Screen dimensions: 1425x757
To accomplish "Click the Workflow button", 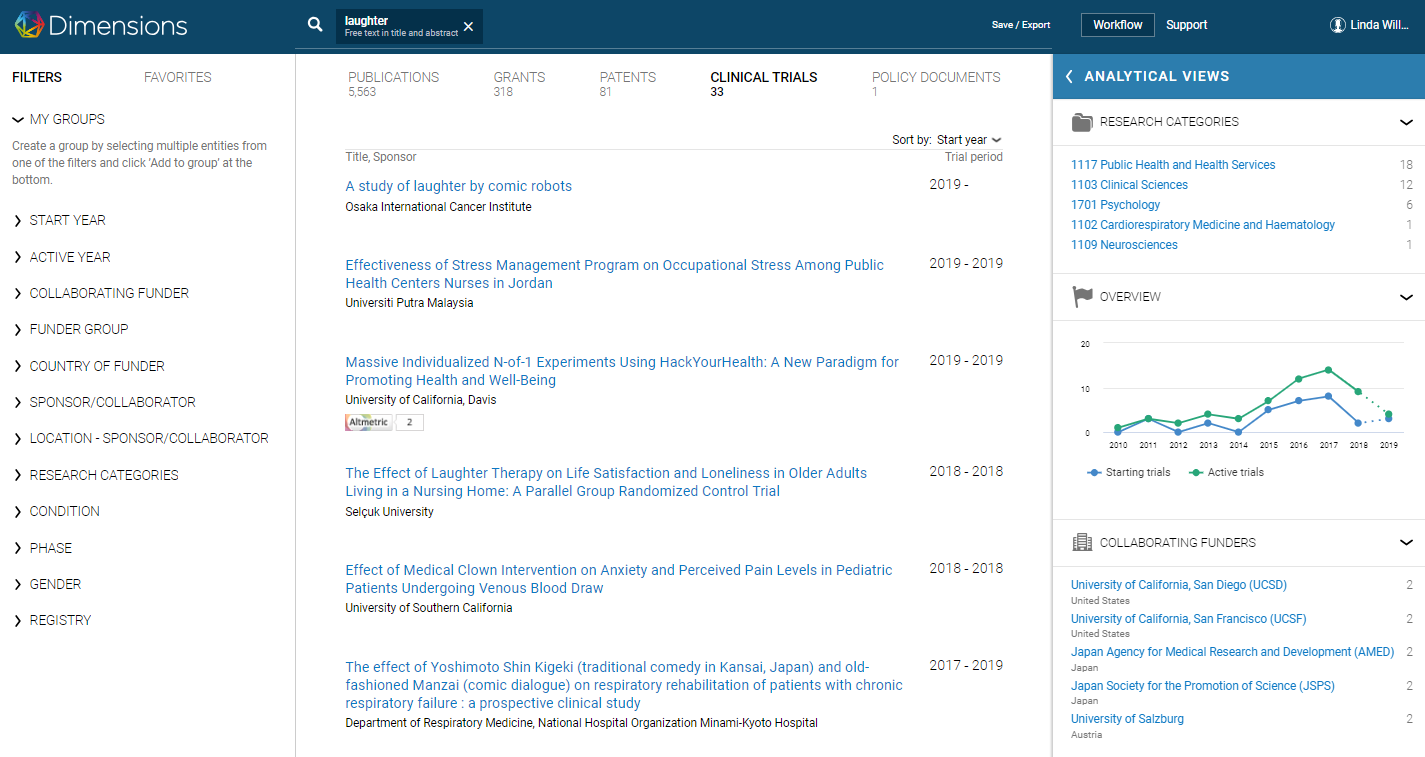I will click(1117, 25).
